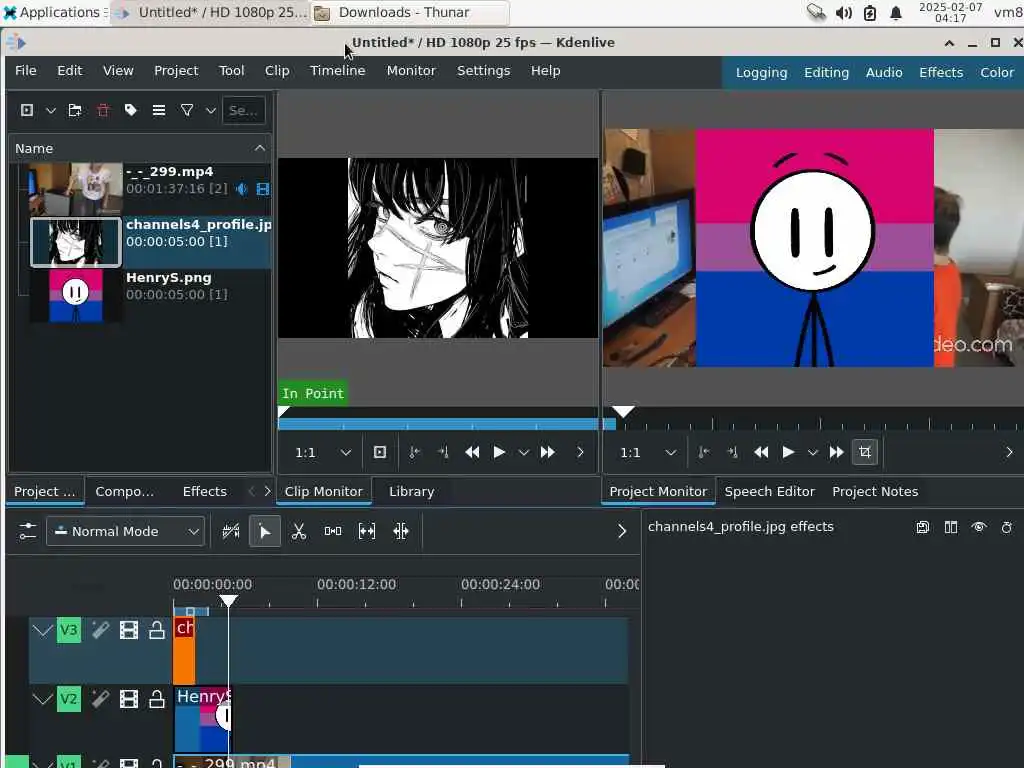Expand the Project Monitor play options arrow

812,452
